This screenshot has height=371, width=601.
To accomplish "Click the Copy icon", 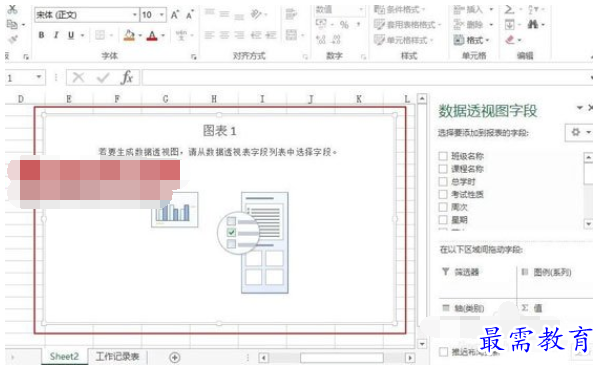I will coord(12,24).
